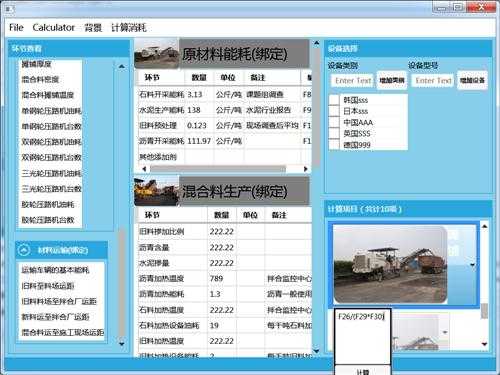Tick the 韩国sss checkbox

point(334,100)
